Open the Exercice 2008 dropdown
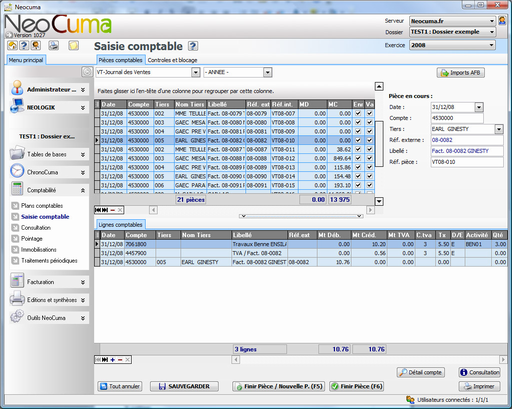 coord(491,45)
